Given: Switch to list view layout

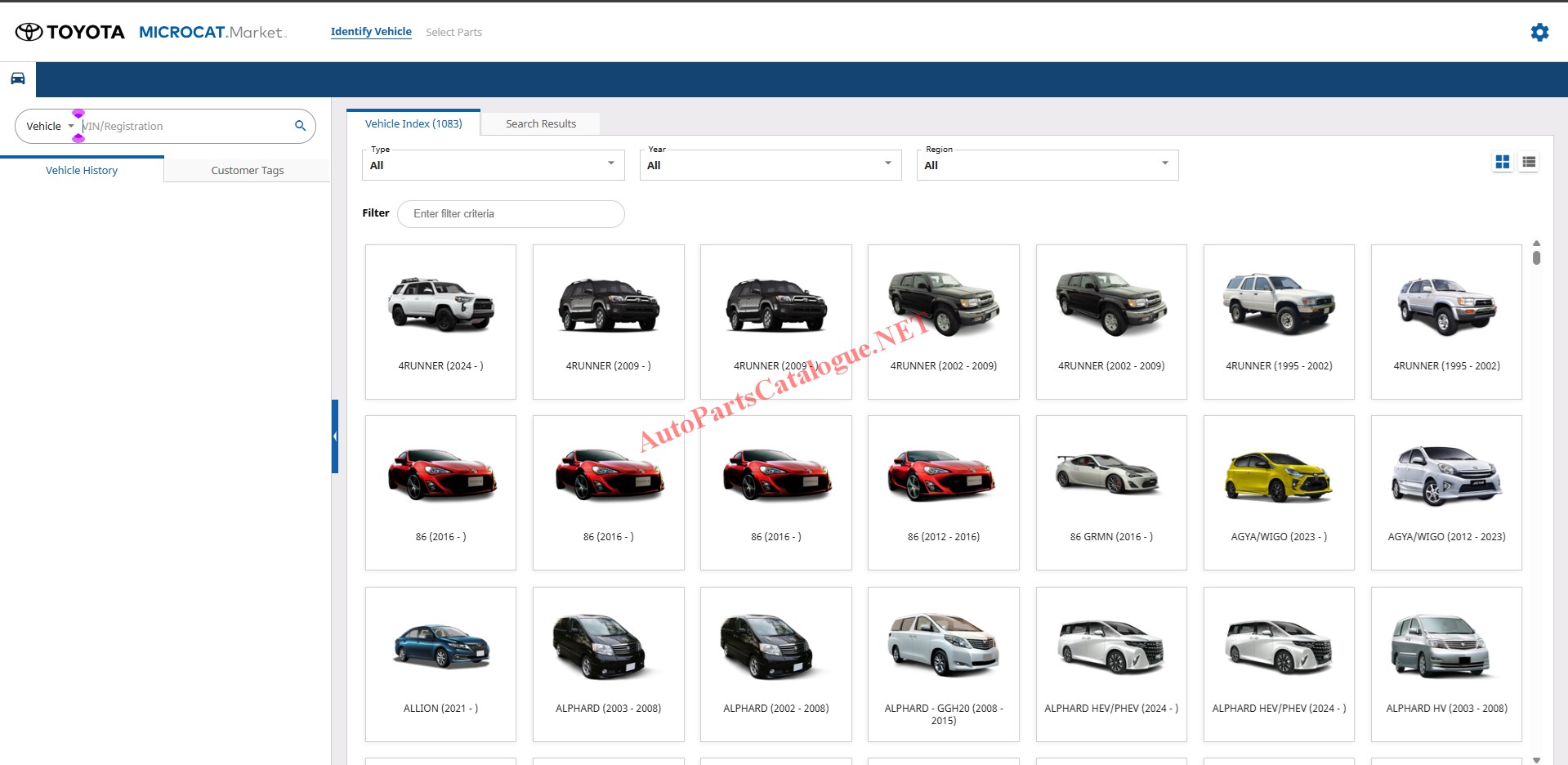Looking at the screenshot, I should point(1529,163).
